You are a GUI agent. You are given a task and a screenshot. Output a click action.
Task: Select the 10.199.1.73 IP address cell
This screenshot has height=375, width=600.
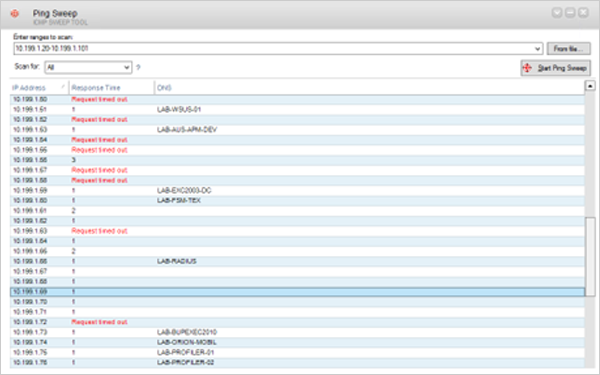pyautogui.click(x=30, y=332)
